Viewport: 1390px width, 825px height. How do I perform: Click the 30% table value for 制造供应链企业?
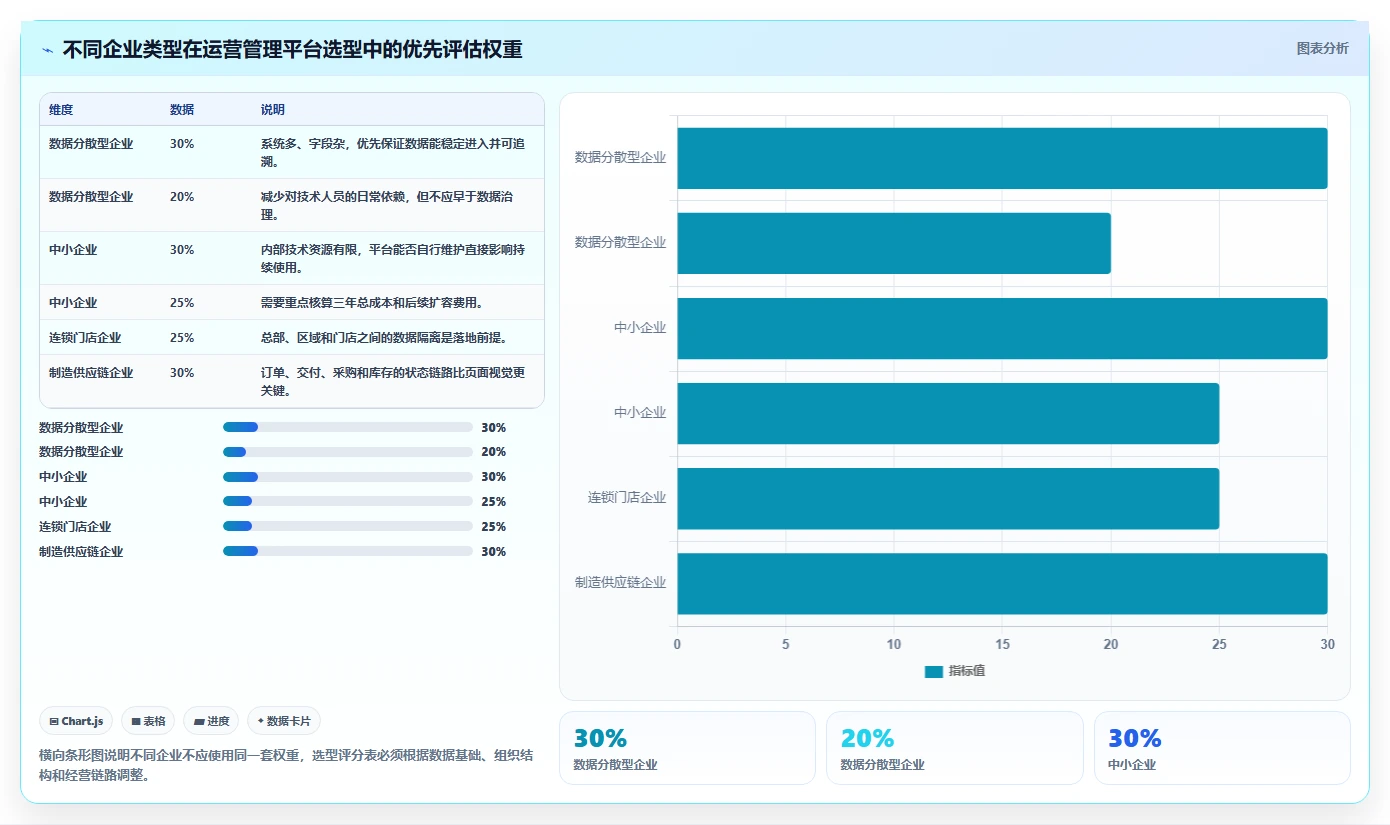point(182,372)
